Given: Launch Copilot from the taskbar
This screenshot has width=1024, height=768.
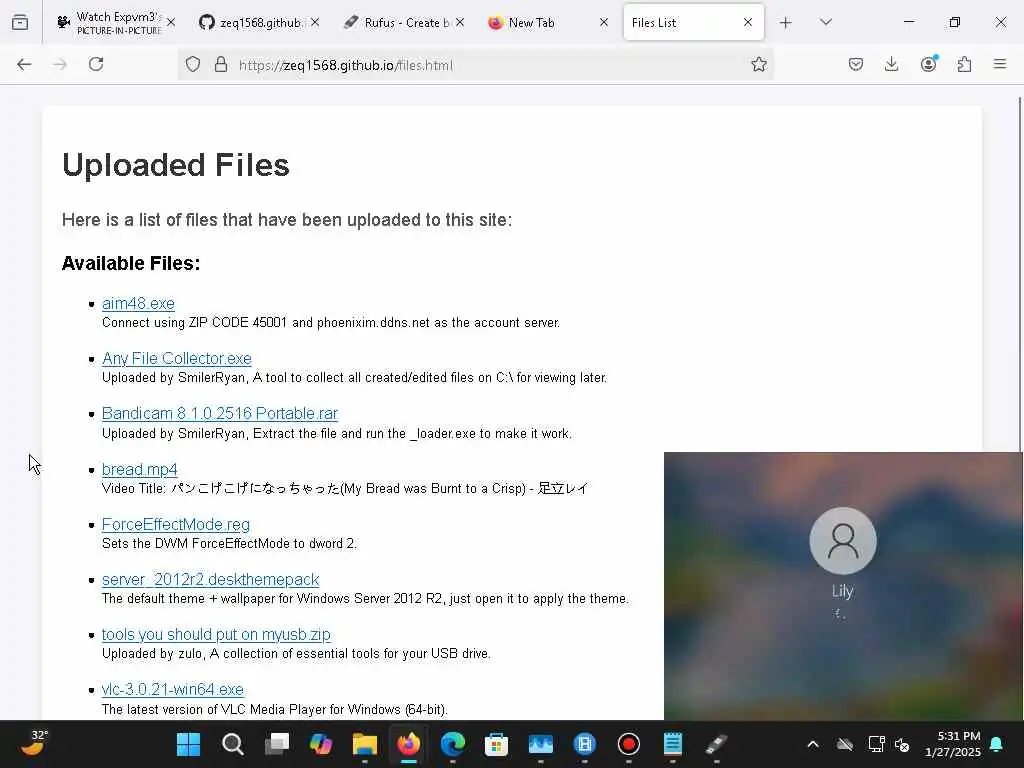Looking at the screenshot, I should 321,744.
